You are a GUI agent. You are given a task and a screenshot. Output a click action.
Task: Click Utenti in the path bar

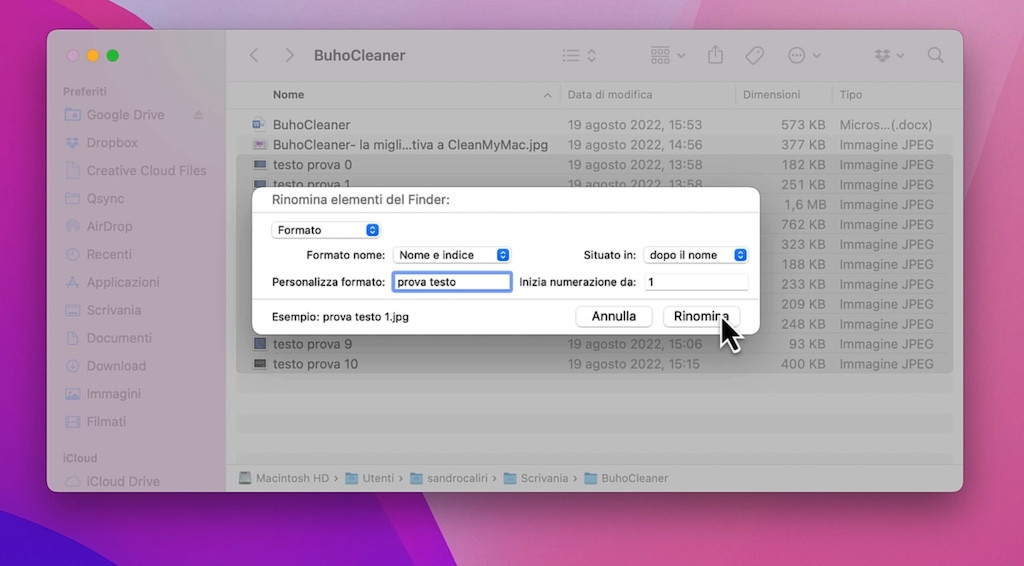370,478
